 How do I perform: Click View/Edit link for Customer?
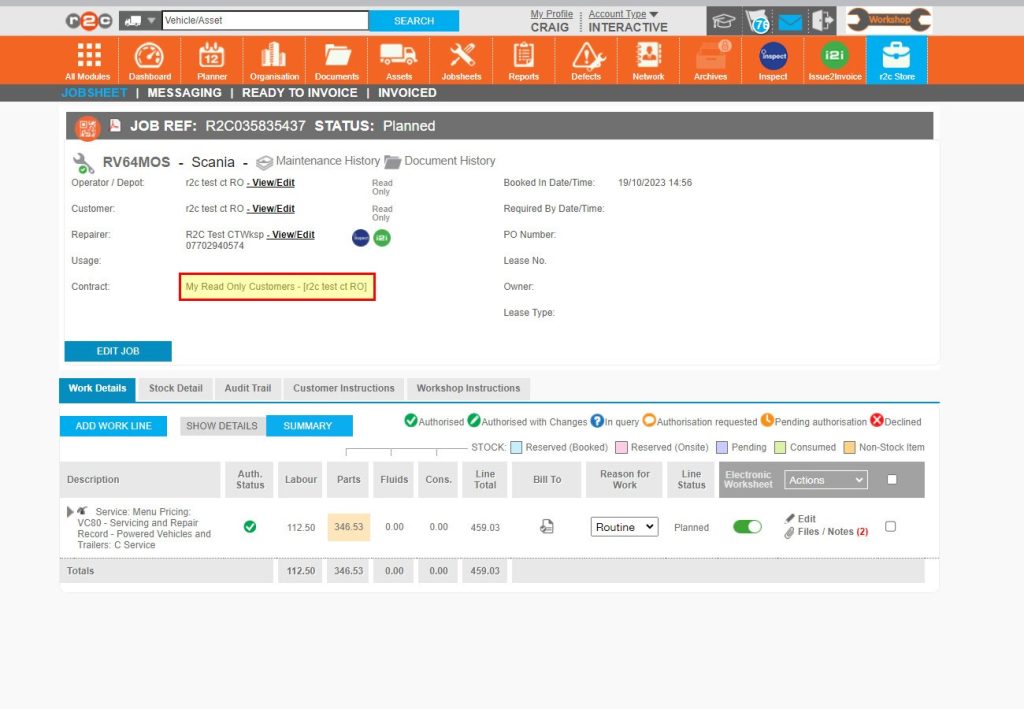pos(271,209)
